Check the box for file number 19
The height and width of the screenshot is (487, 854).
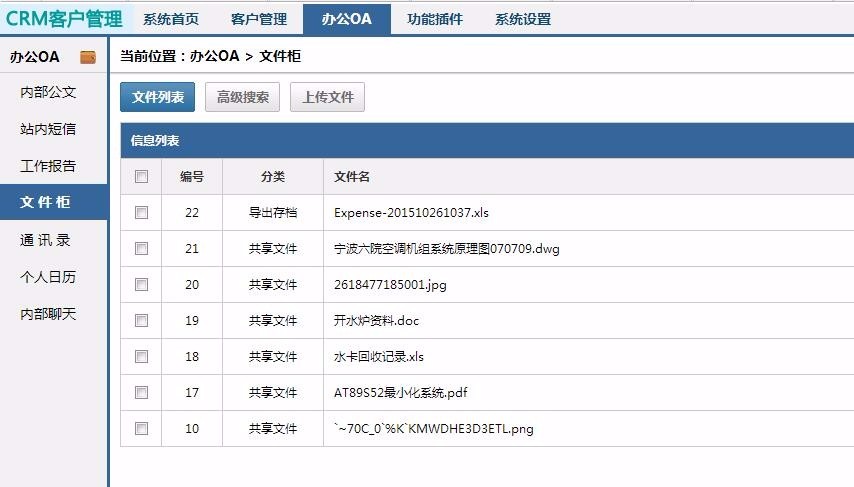[x=142, y=320]
